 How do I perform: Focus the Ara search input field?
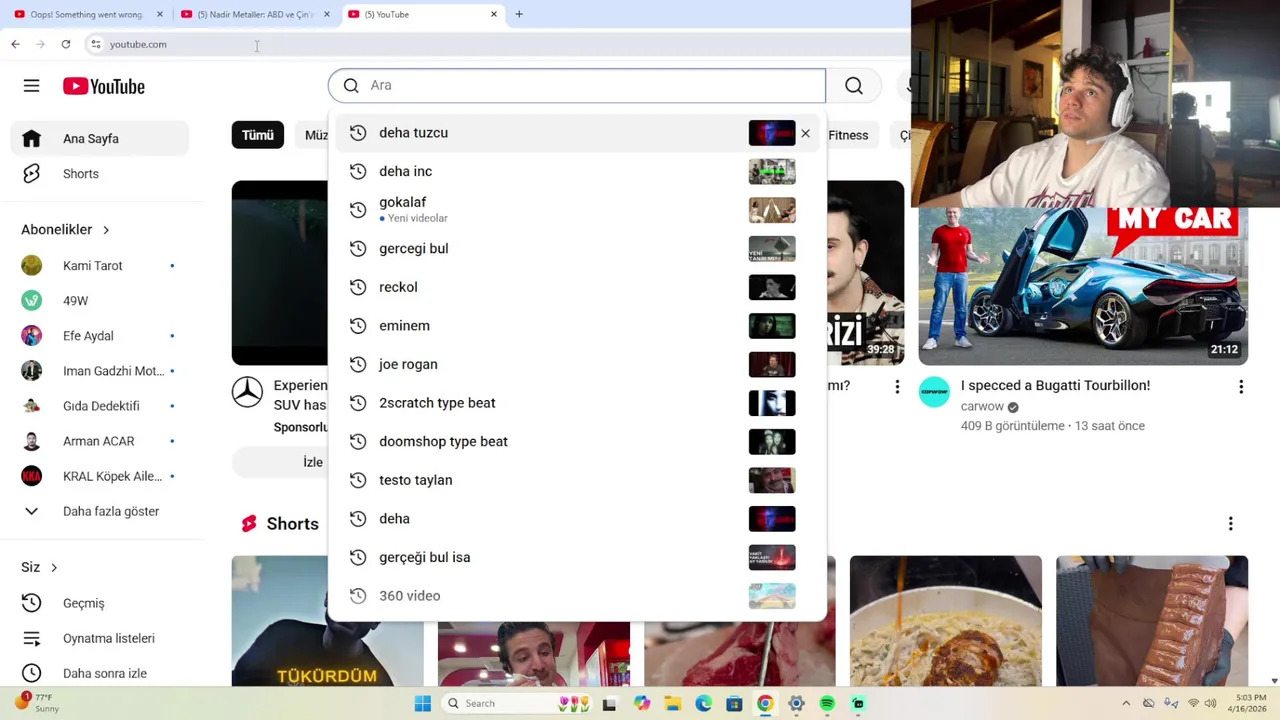pyautogui.click(x=577, y=86)
